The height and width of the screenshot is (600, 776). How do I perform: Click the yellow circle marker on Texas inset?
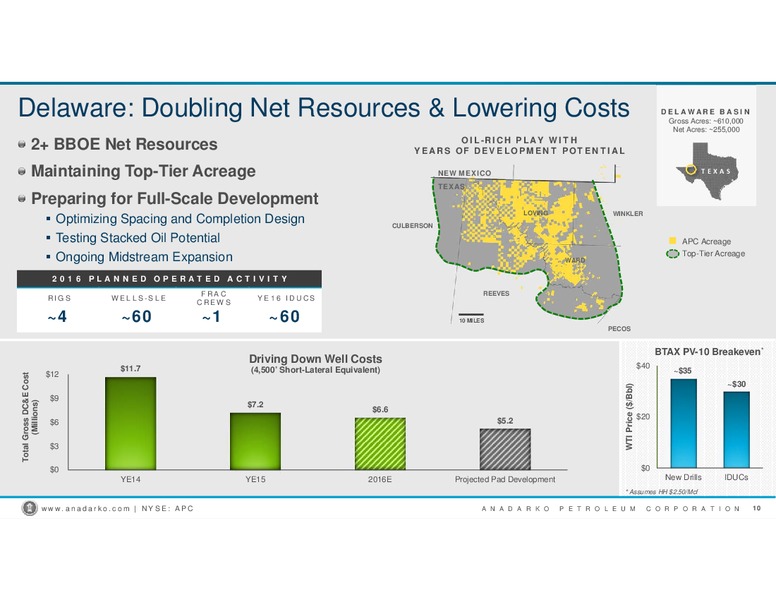click(x=691, y=170)
